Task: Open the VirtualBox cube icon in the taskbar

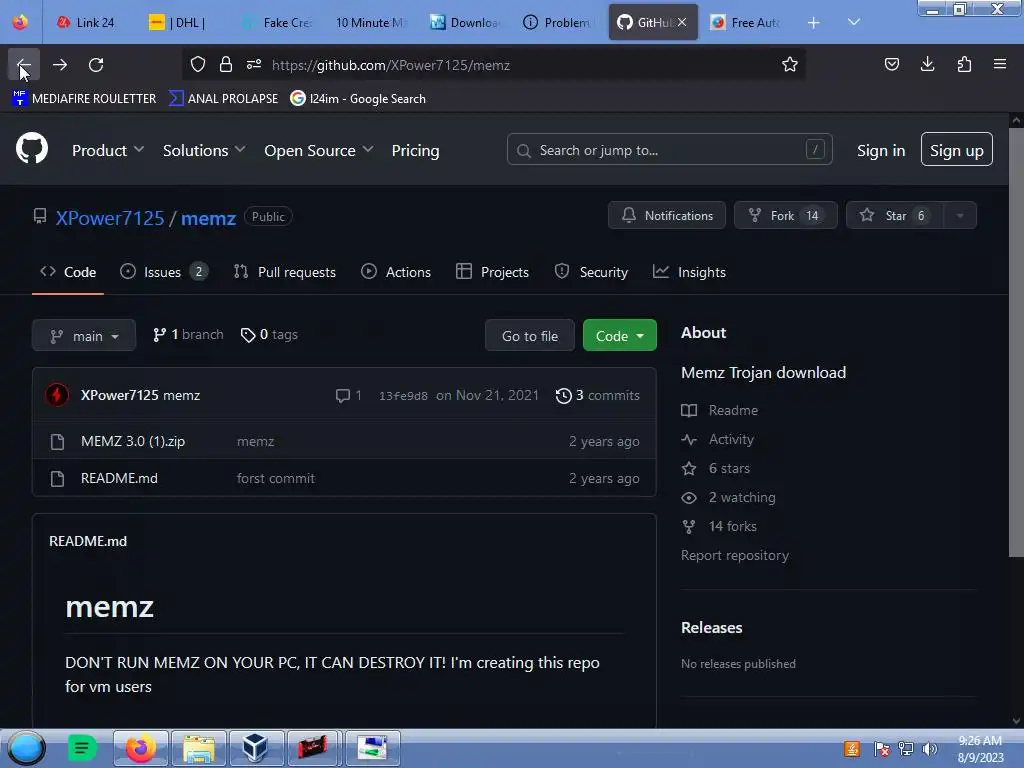Action: coord(255,748)
